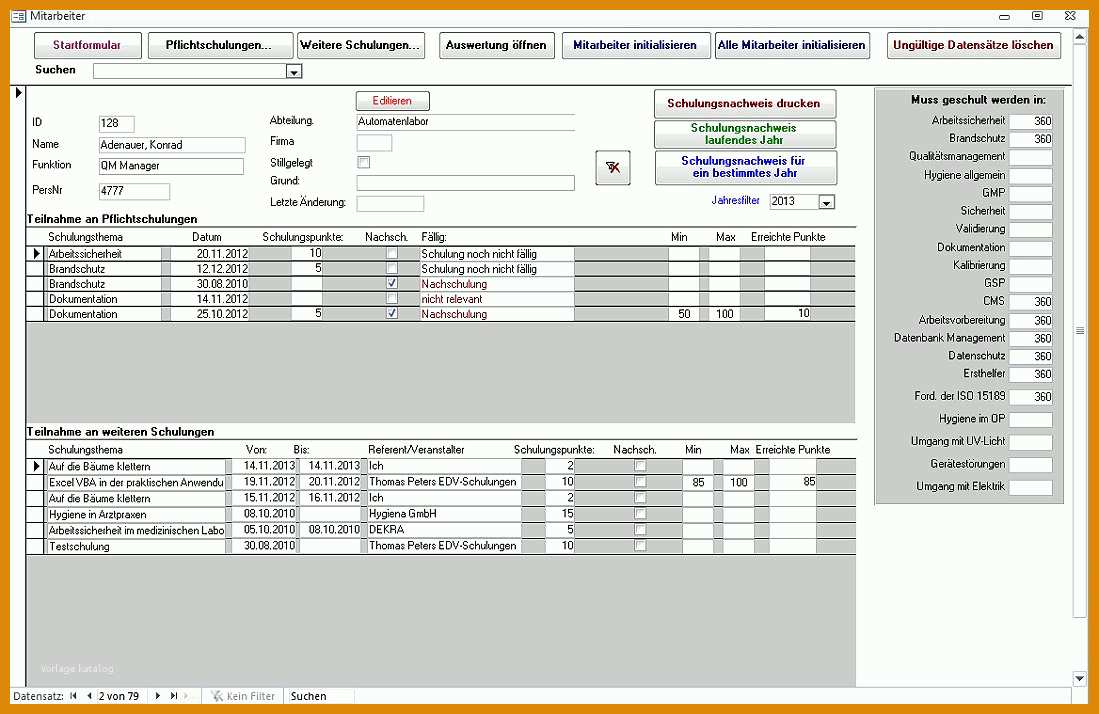Uncheck Nachsch. for Dokumentation 25.10.2012

point(392,313)
